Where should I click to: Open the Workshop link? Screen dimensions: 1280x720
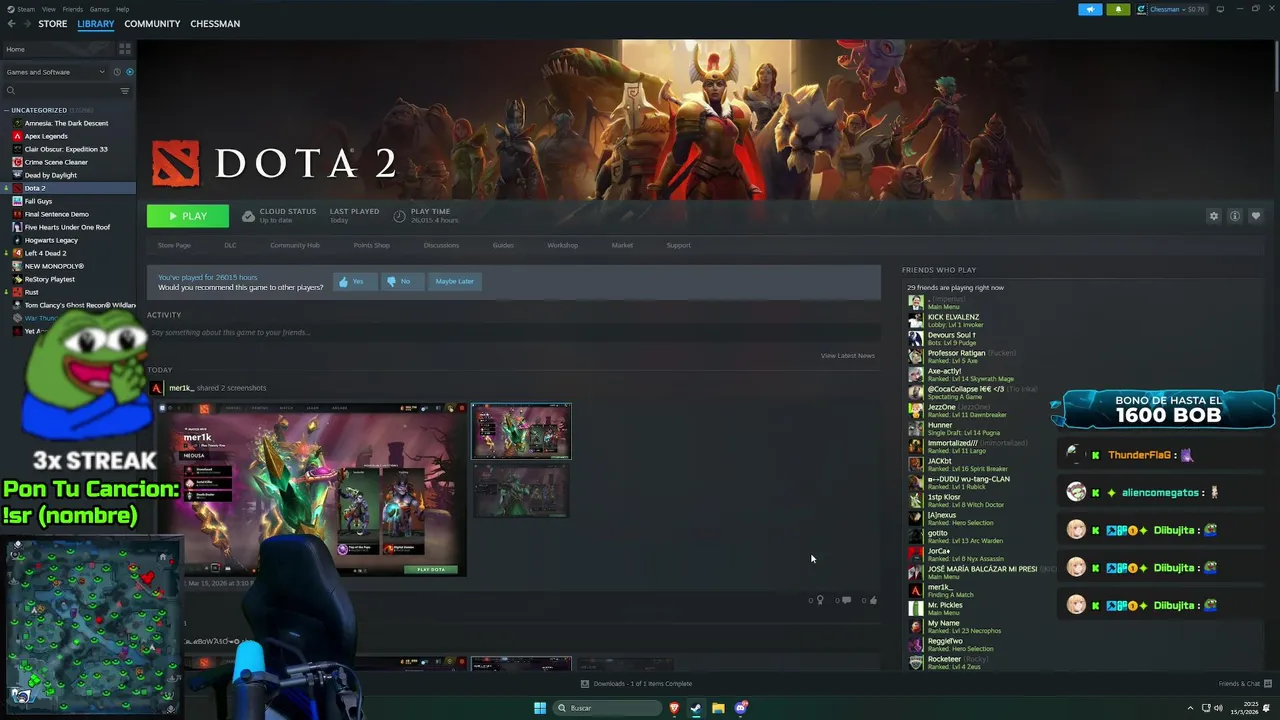pyautogui.click(x=562, y=245)
